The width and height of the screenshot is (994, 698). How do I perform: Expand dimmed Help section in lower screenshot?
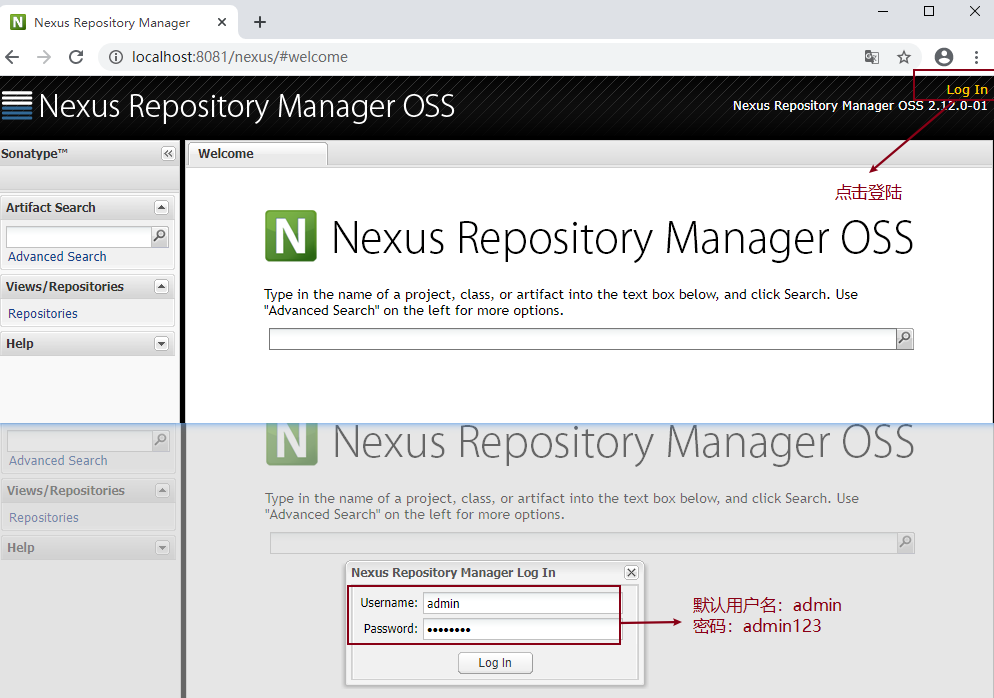point(162,548)
